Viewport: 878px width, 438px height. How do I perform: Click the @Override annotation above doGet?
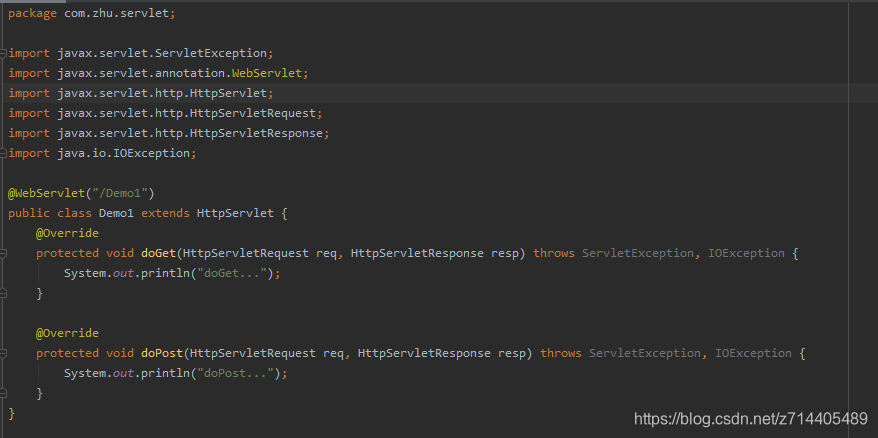pos(68,233)
